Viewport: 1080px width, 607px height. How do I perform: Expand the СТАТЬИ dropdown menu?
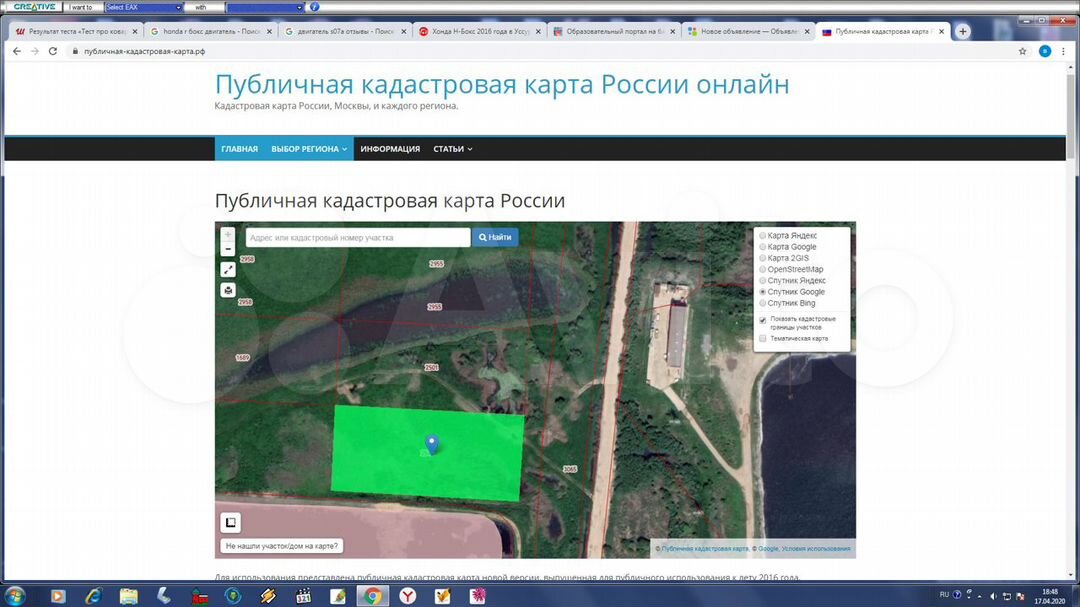point(452,149)
